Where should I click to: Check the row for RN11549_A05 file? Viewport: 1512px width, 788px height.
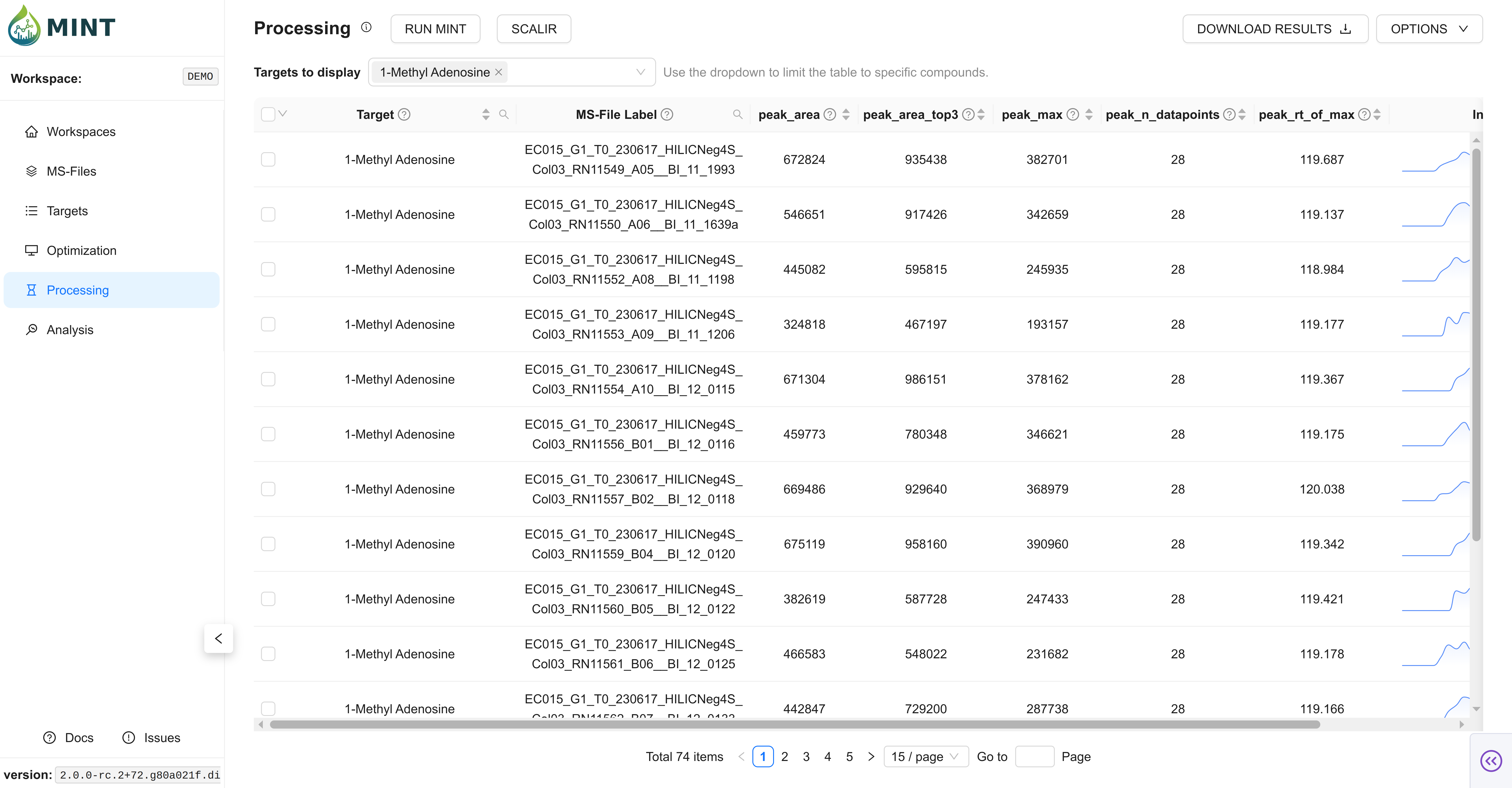click(268, 160)
